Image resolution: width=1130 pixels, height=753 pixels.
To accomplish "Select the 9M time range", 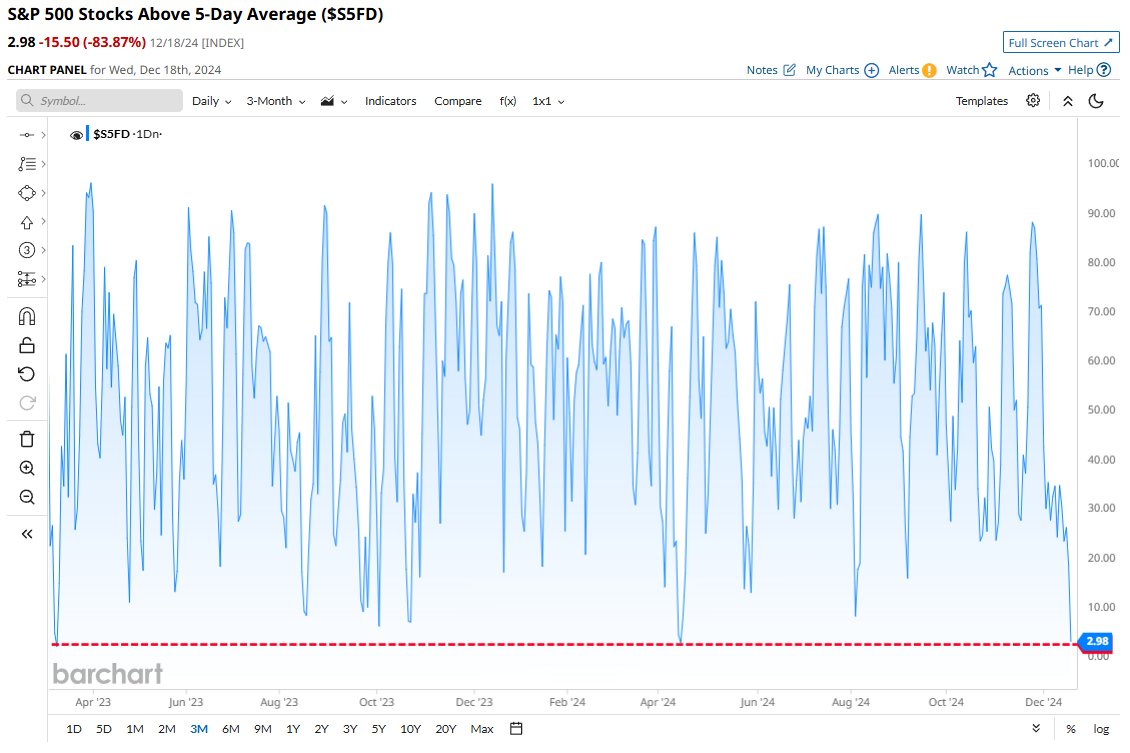I will click(262, 729).
